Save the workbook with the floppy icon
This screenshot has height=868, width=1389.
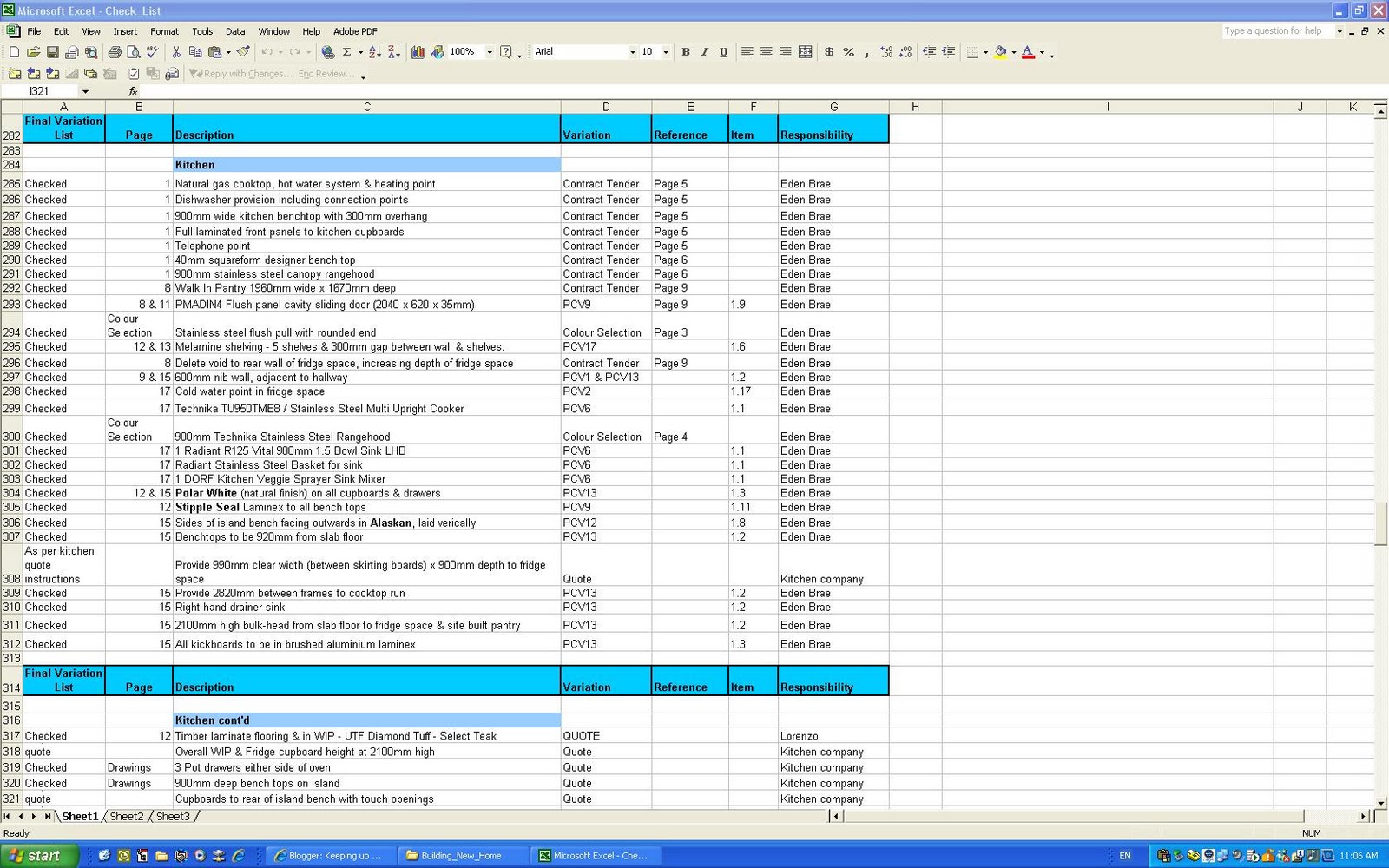pyautogui.click(x=52, y=52)
